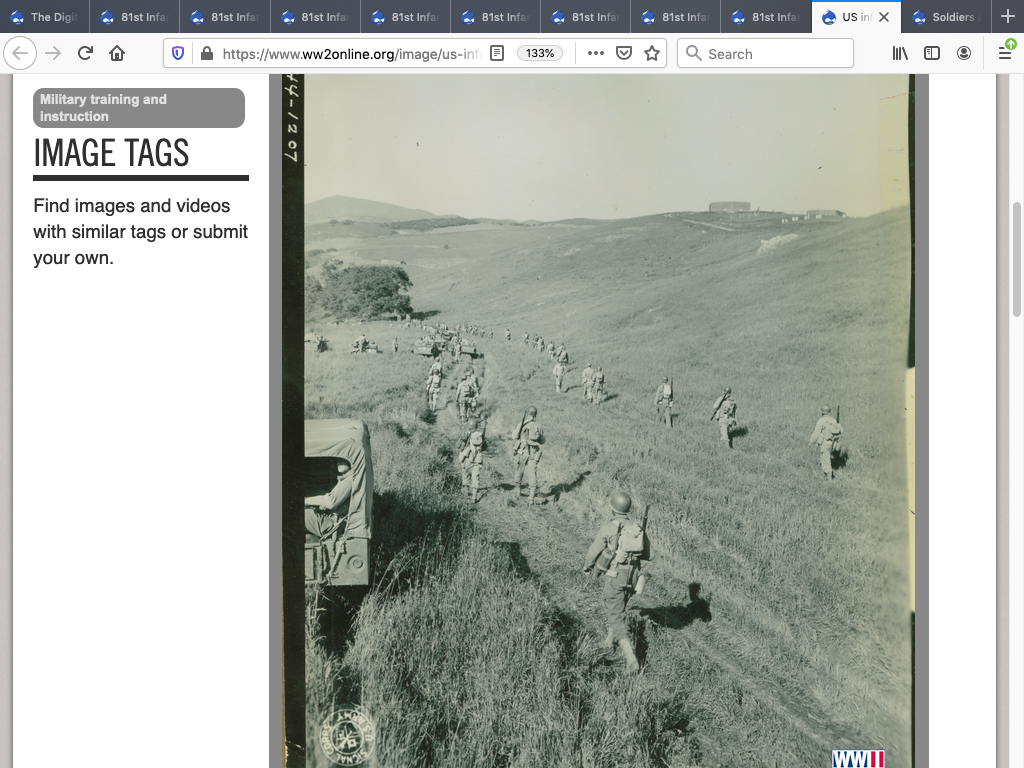Toggle the sidebar panel

point(932,54)
